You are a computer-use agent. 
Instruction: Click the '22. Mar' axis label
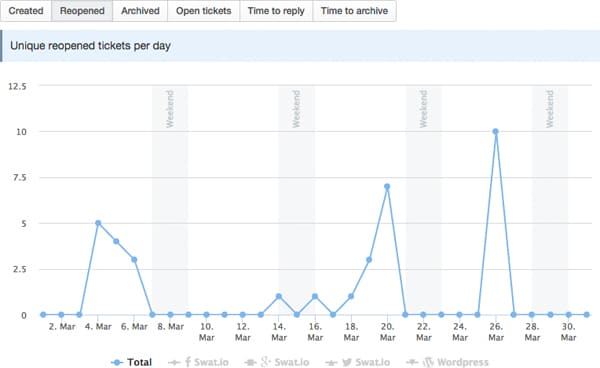click(424, 332)
